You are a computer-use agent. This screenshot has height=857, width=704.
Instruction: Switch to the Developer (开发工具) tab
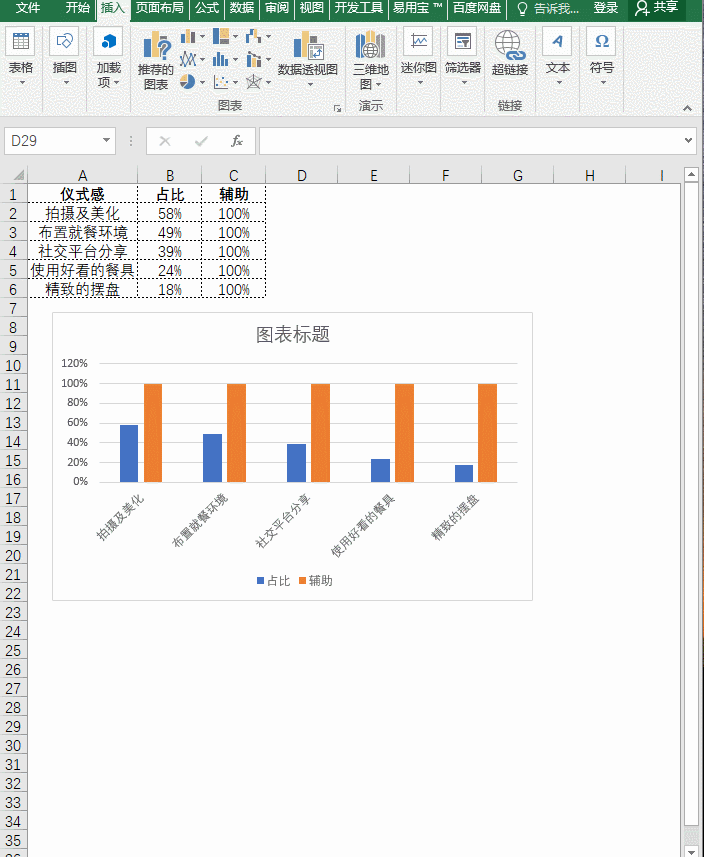(359, 8)
